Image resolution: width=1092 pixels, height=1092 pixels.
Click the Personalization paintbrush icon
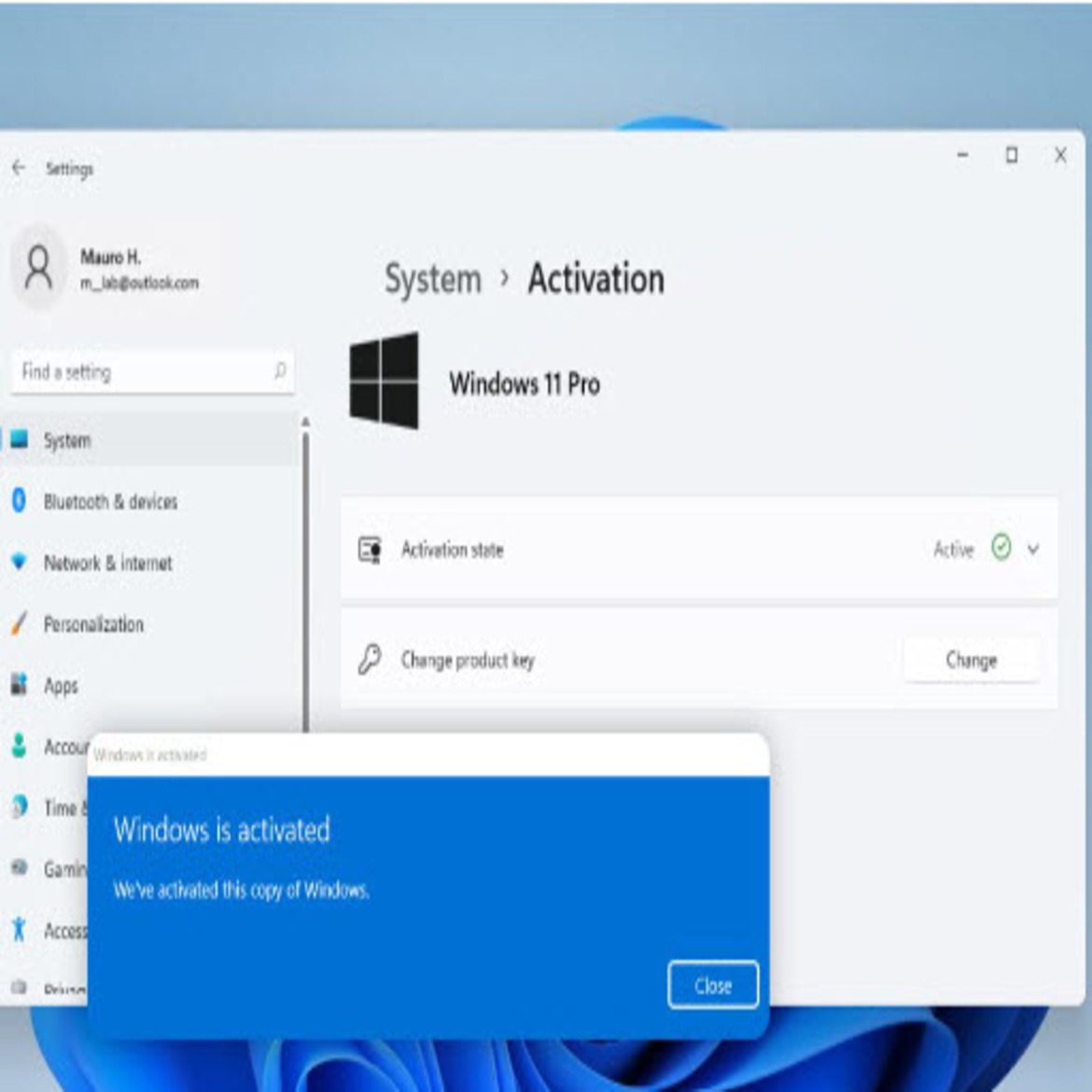(x=19, y=623)
